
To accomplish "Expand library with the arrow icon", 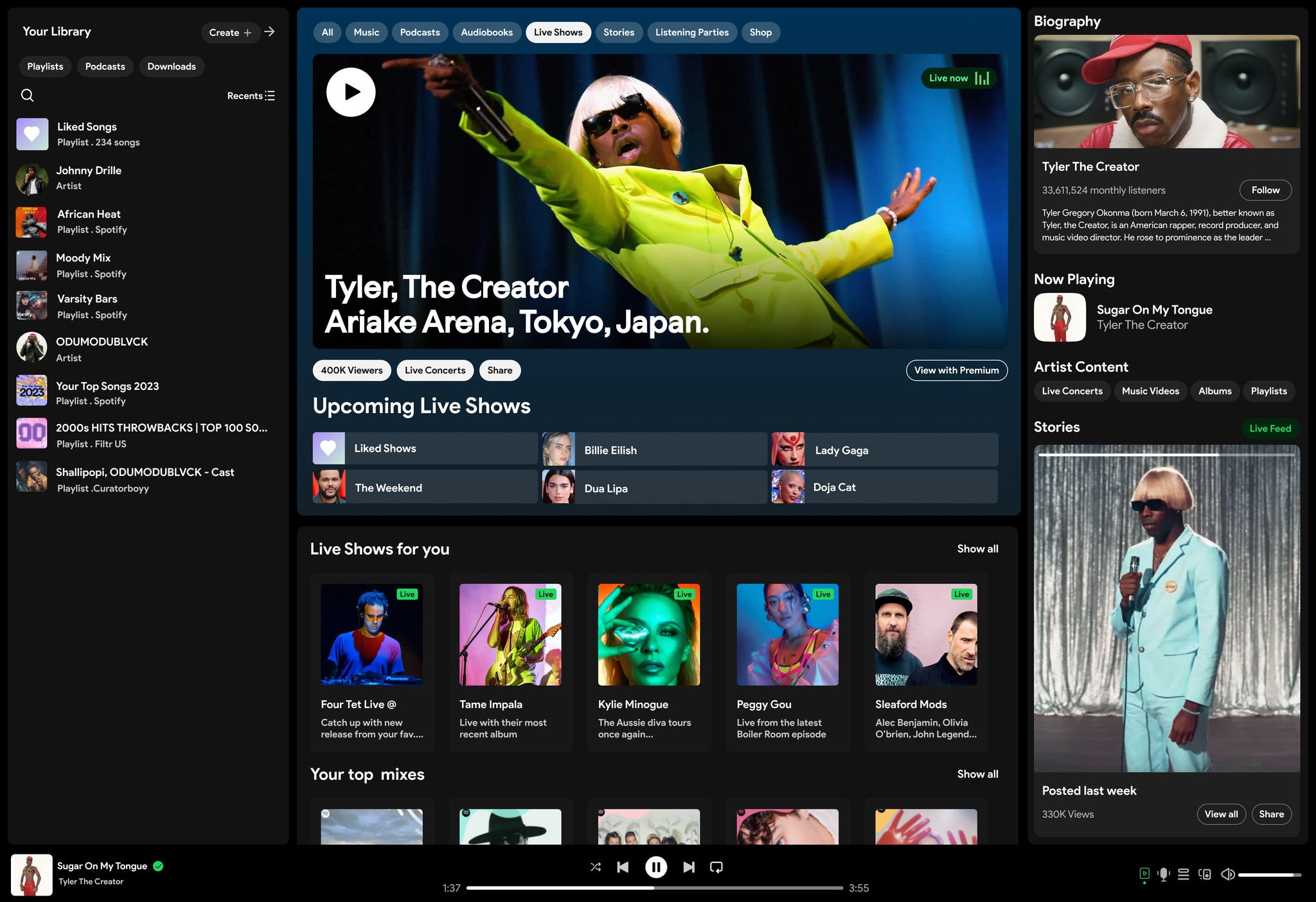I will click(269, 31).
